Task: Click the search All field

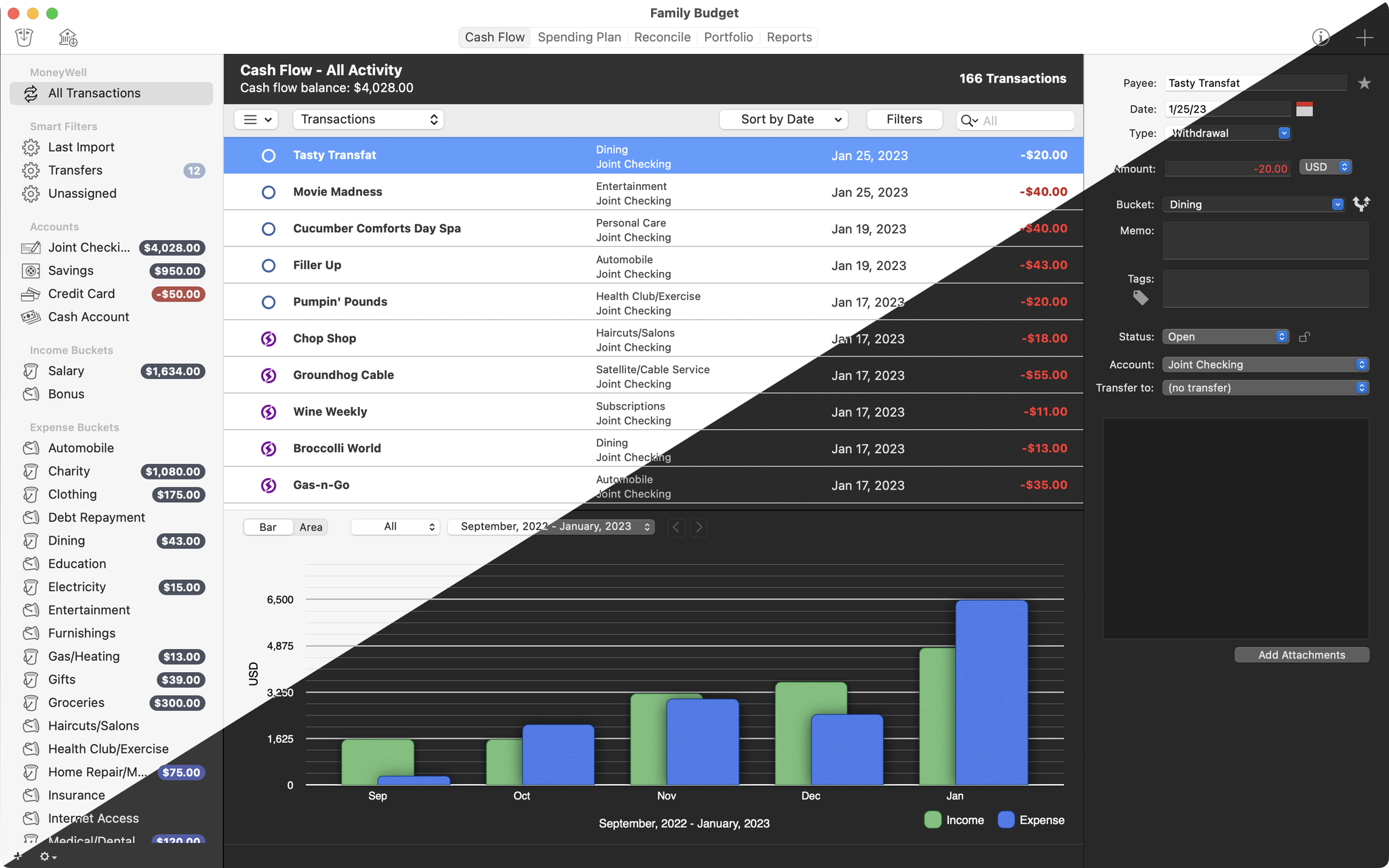Action: 1015,121
